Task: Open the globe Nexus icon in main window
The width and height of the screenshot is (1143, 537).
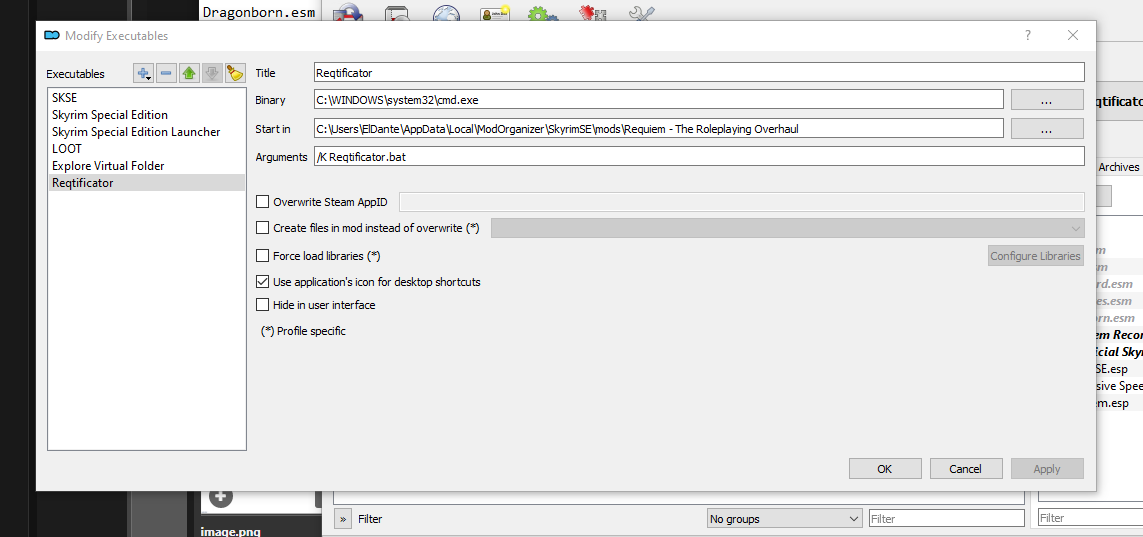Action: pyautogui.click(x=446, y=12)
